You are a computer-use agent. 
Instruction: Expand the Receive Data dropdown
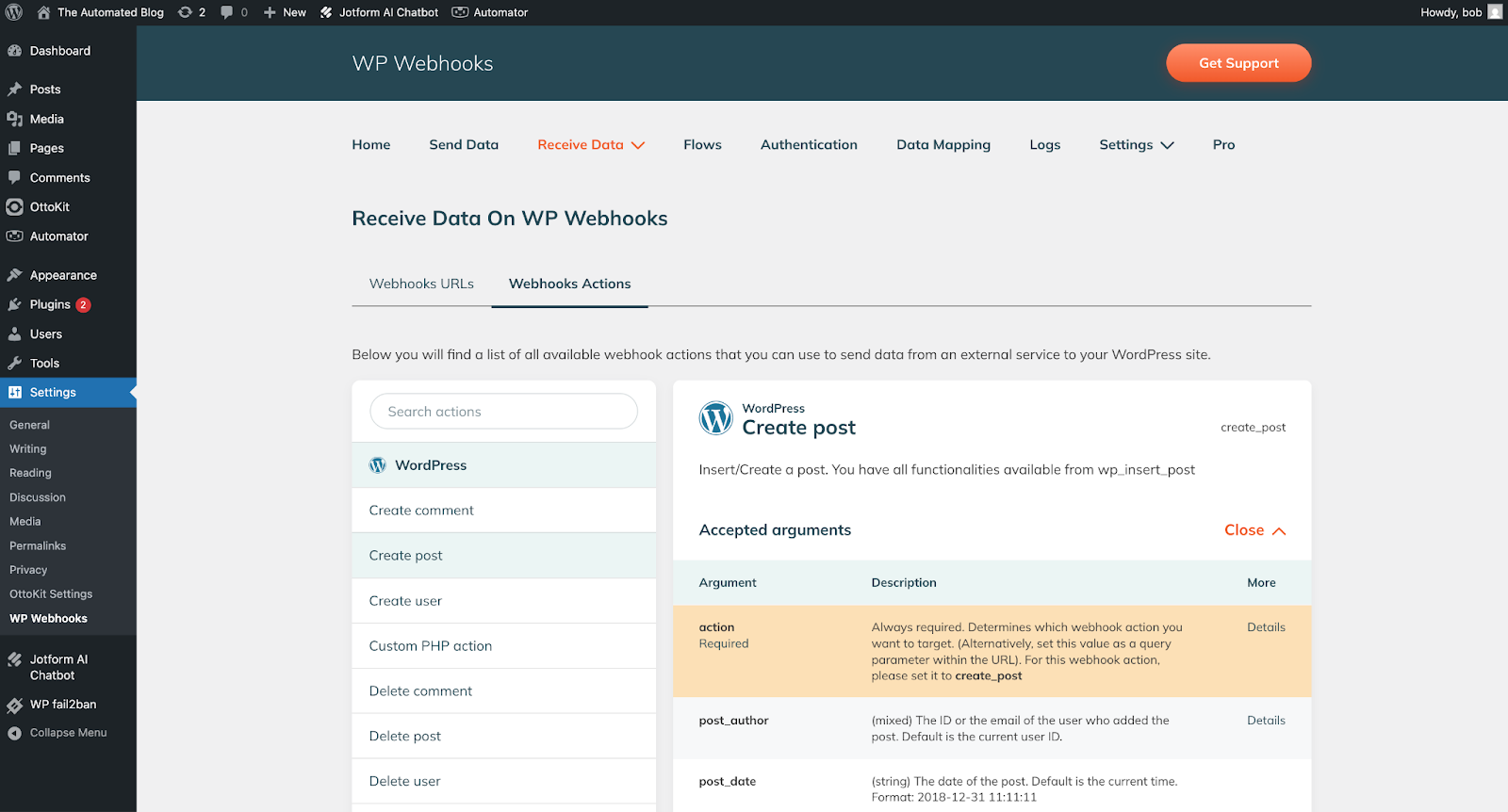click(591, 144)
